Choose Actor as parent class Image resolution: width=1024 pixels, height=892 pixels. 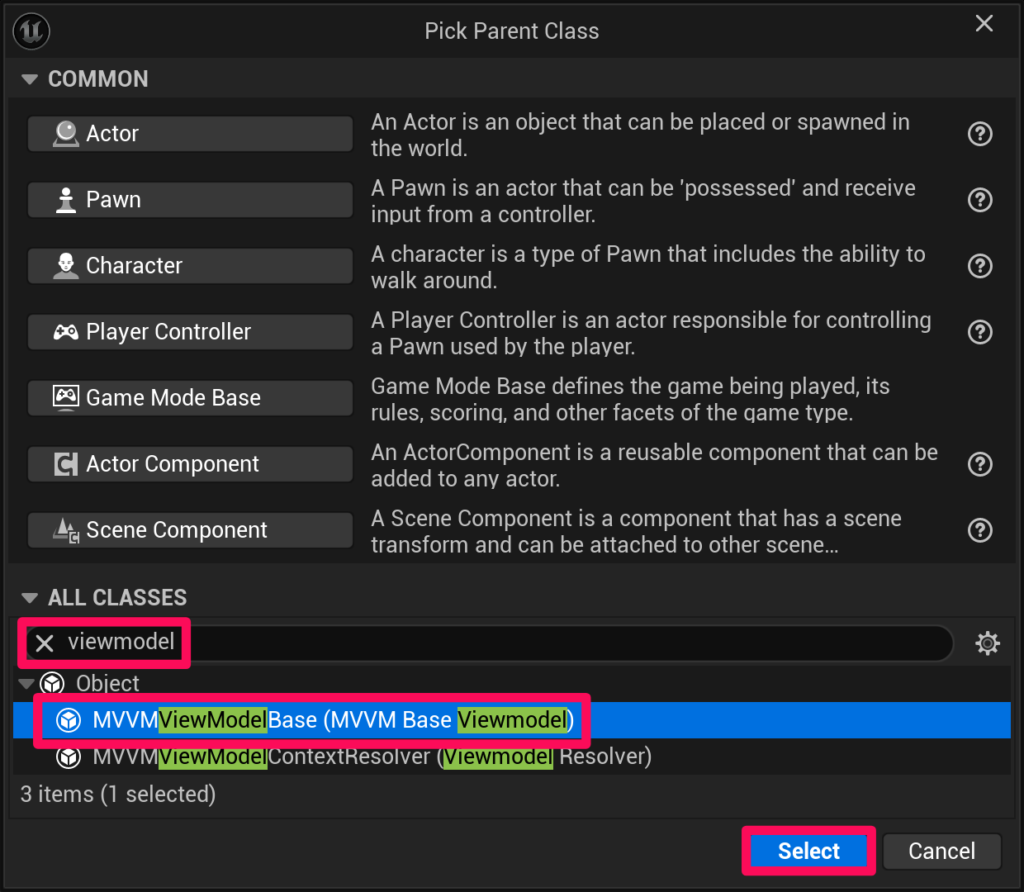click(190, 134)
